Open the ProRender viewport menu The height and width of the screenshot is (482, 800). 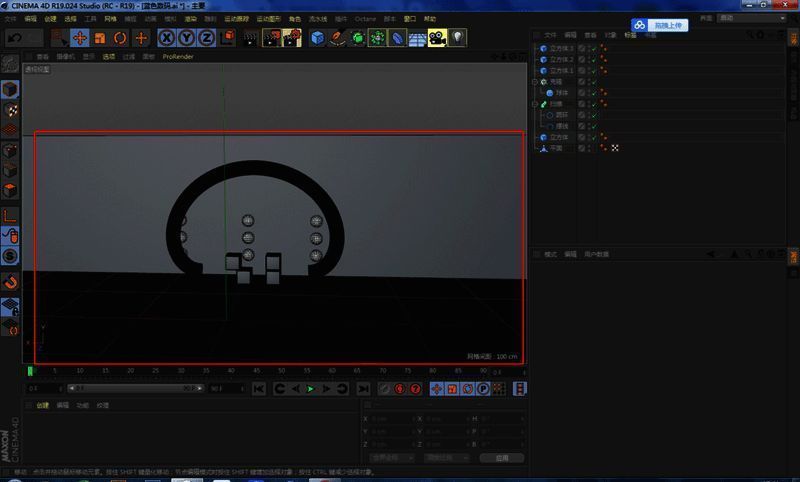pyautogui.click(x=178, y=57)
